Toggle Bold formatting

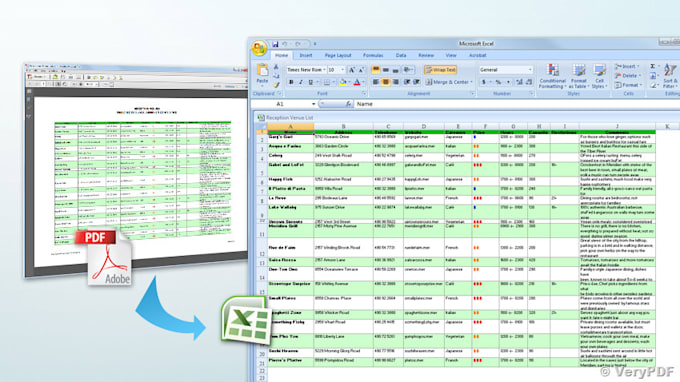[291, 82]
